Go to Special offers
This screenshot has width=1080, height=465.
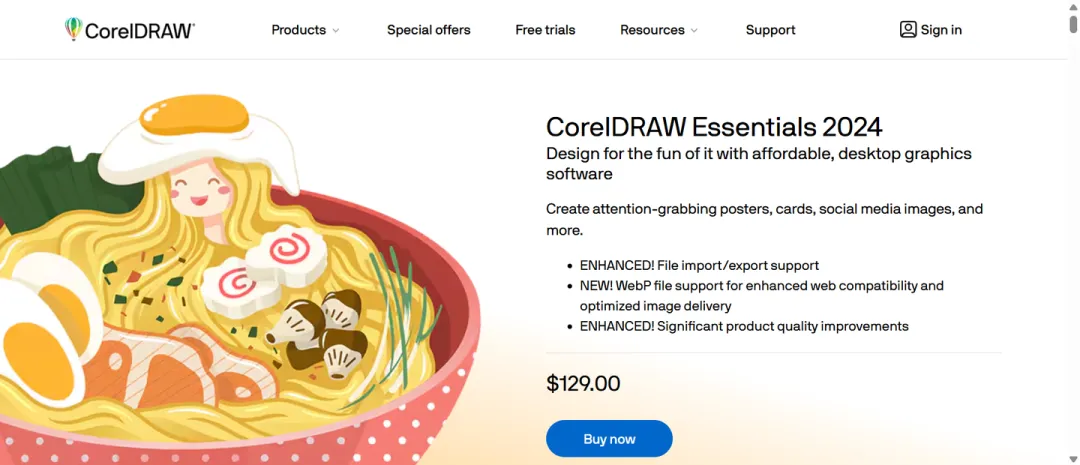(x=429, y=30)
